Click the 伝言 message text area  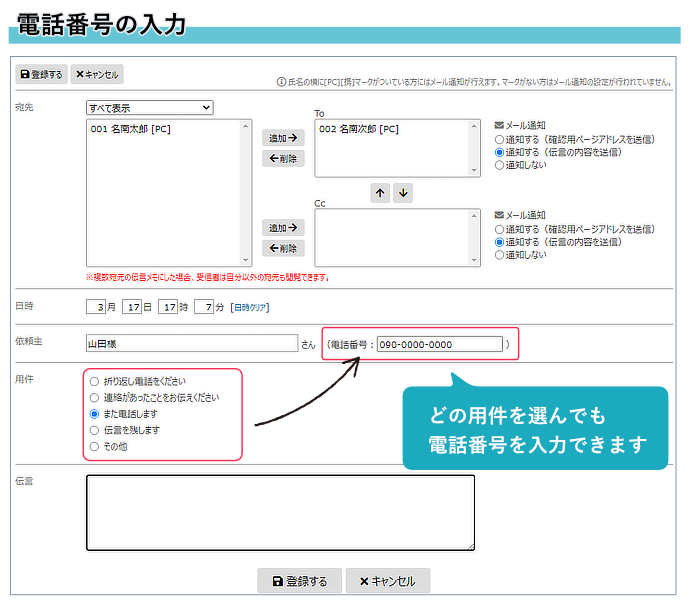click(280, 512)
